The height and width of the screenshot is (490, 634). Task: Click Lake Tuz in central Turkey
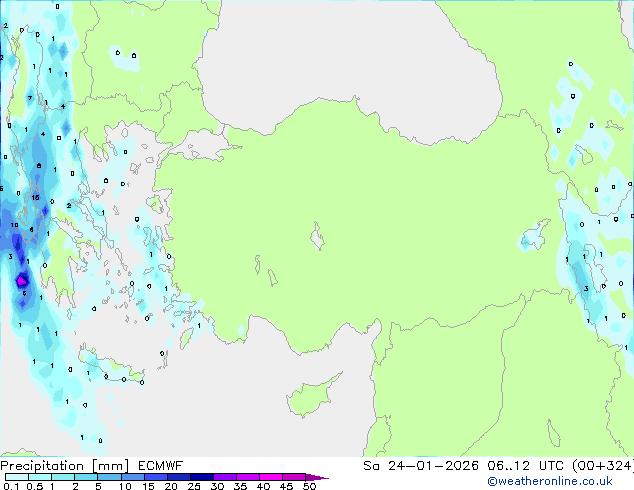318,239
